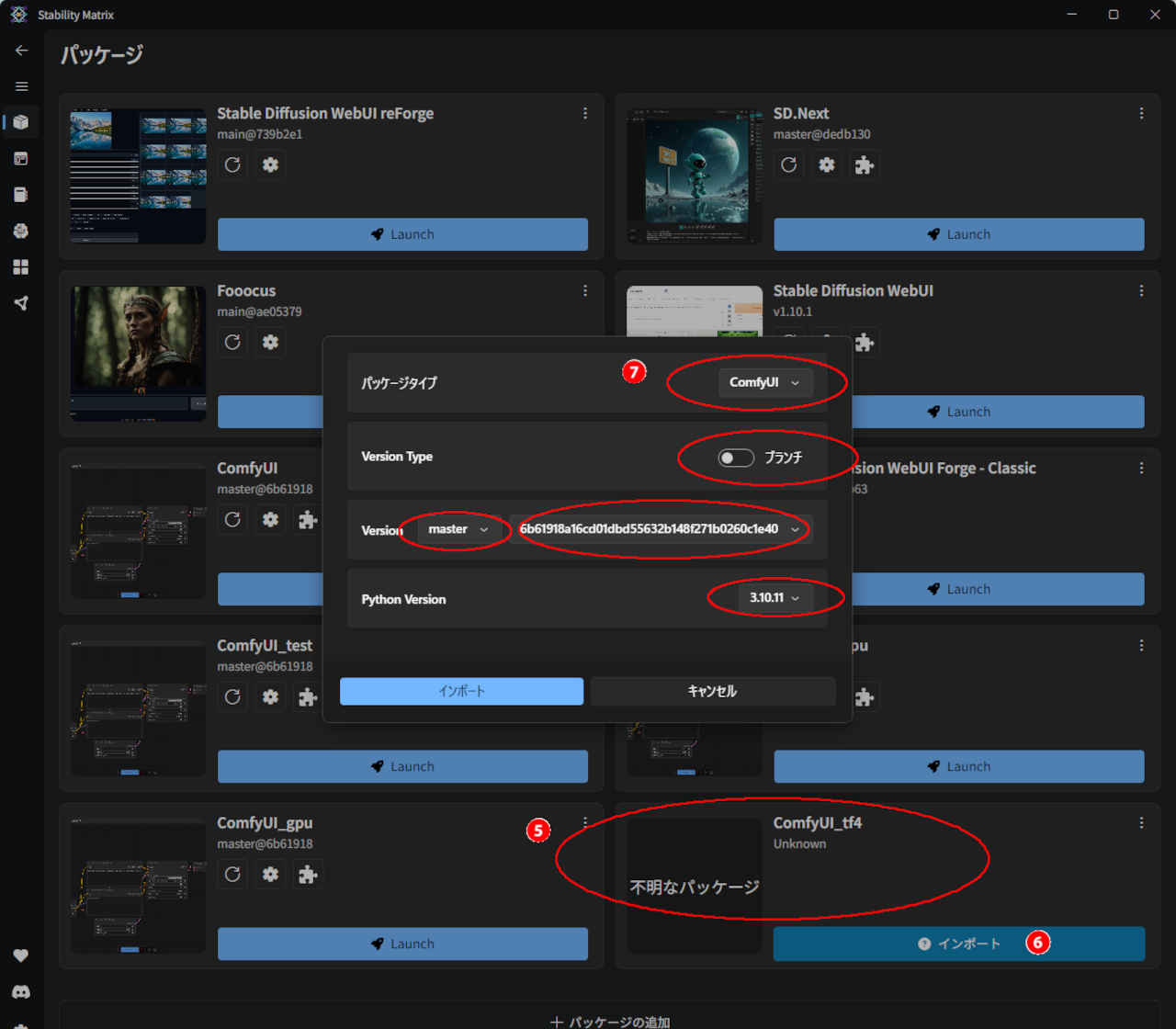Viewport: 1176px width, 1029px height.
Task: Click the version text master@dedb130
Action: coord(821,134)
